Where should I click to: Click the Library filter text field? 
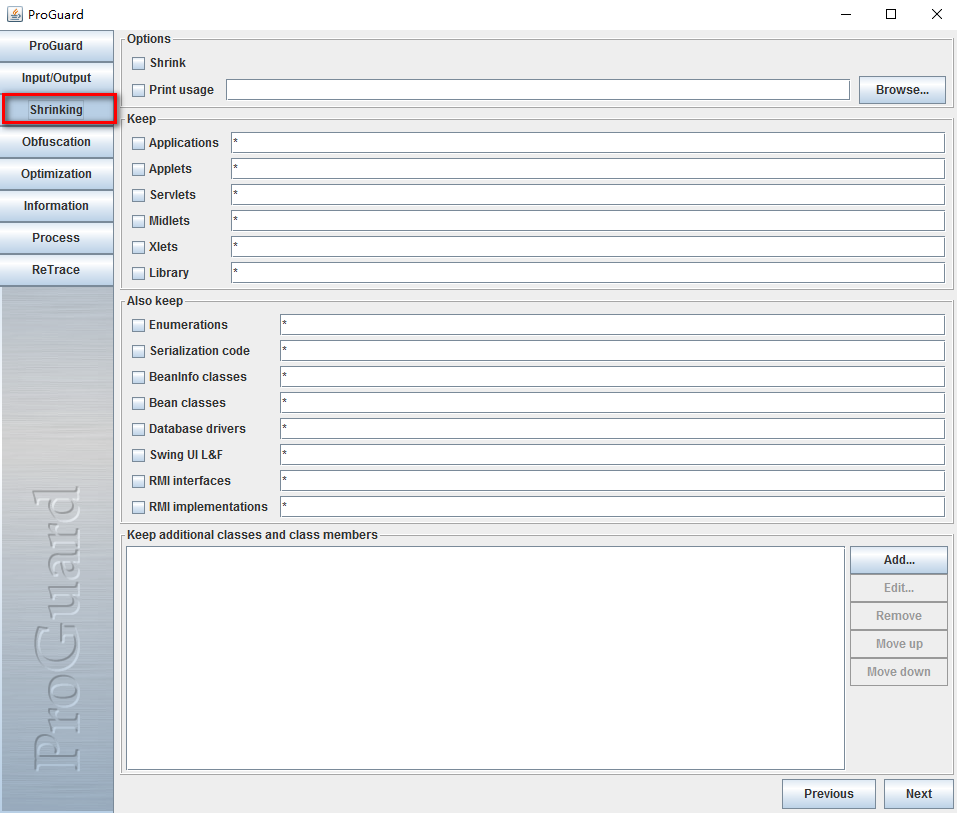point(588,273)
